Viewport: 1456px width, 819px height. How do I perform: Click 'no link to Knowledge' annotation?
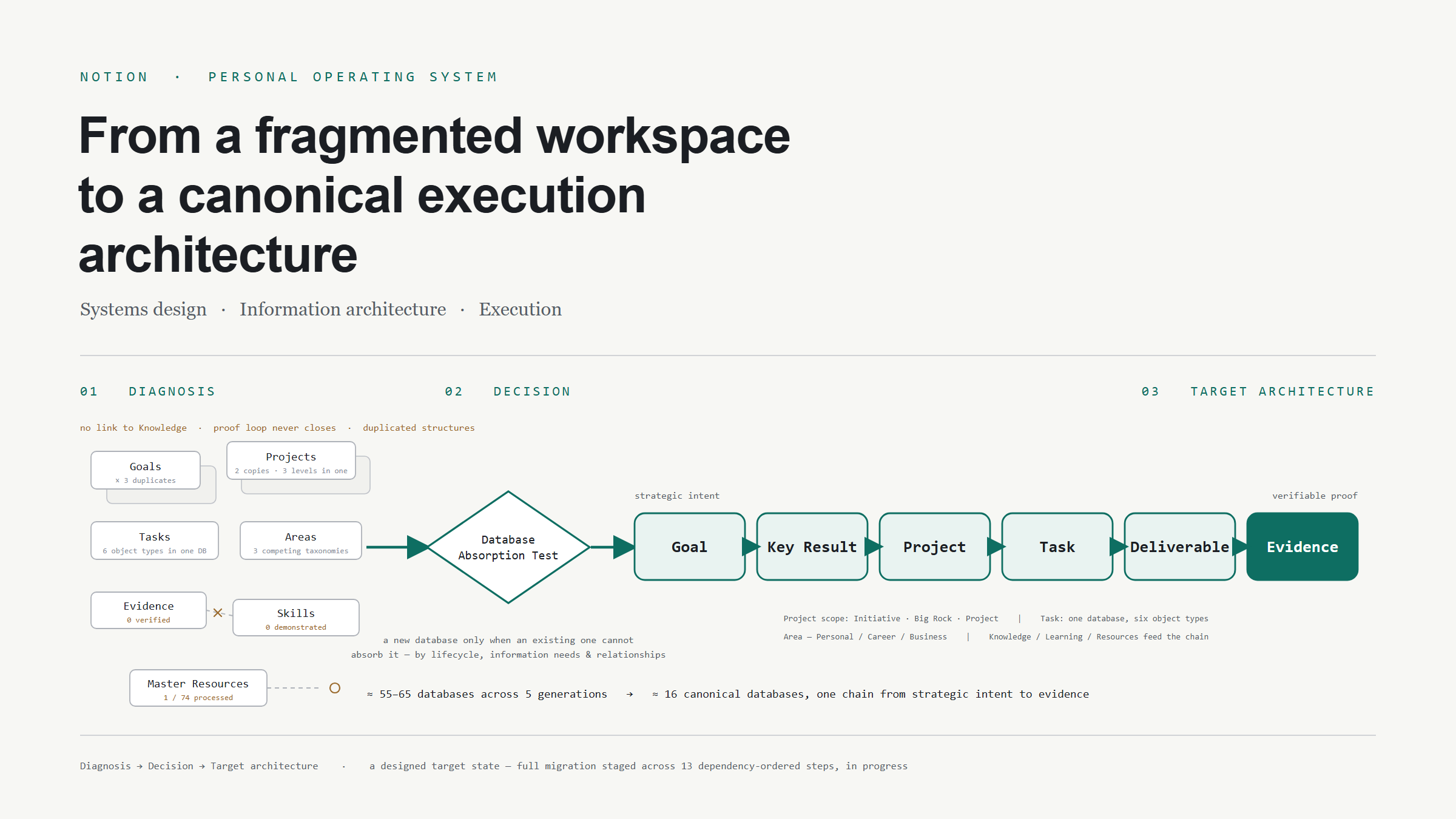pyautogui.click(x=133, y=428)
